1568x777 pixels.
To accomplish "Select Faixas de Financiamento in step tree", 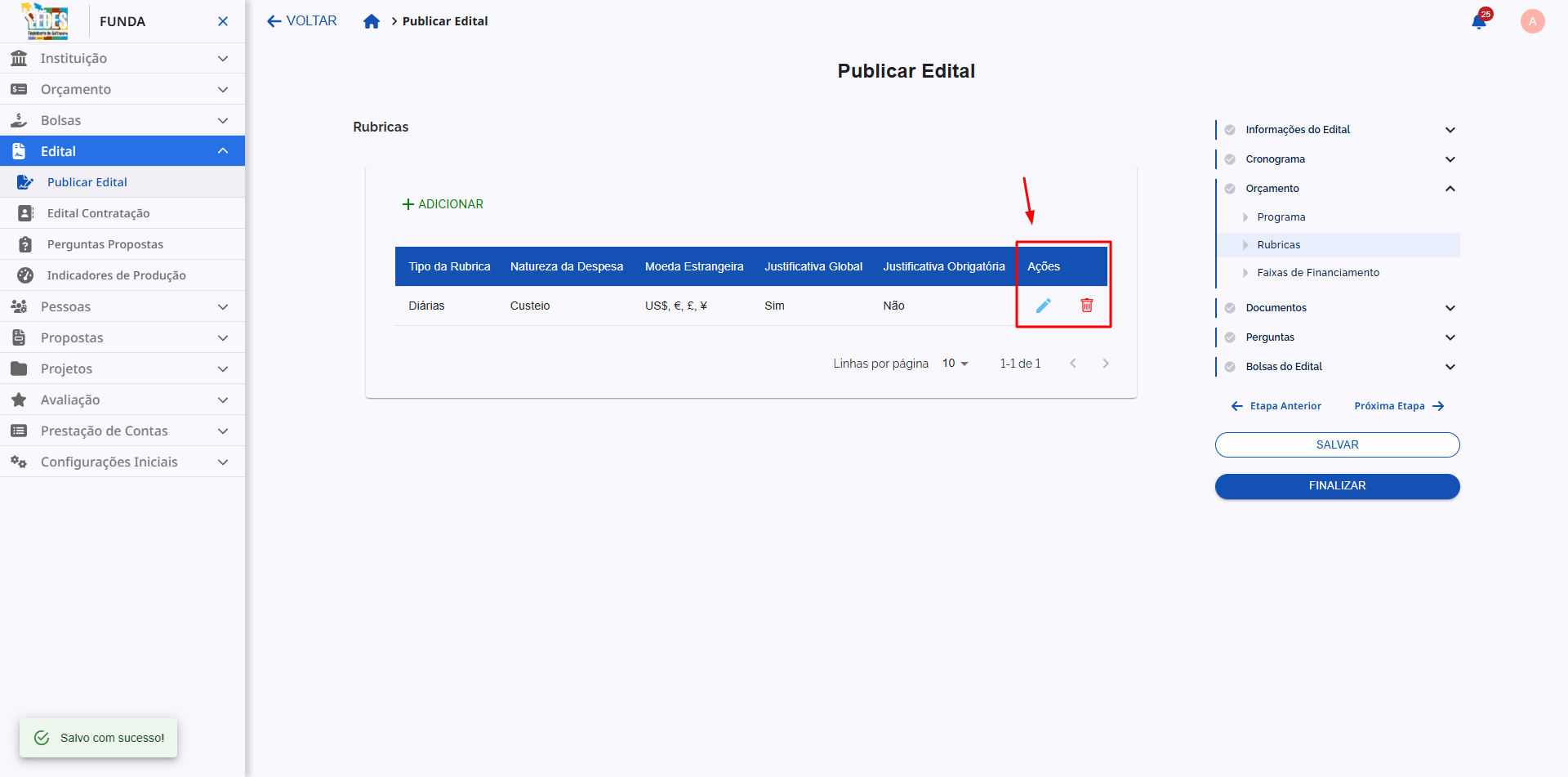I will [x=1317, y=273].
